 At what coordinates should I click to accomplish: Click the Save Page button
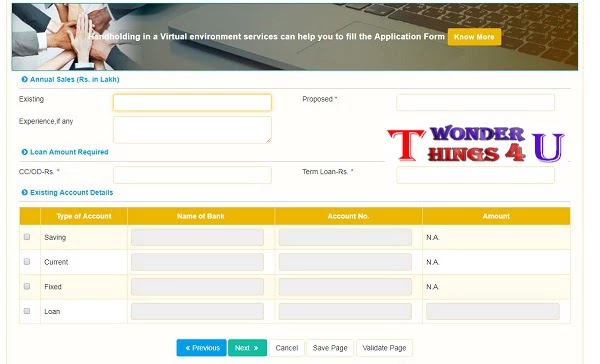coord(330,348)
